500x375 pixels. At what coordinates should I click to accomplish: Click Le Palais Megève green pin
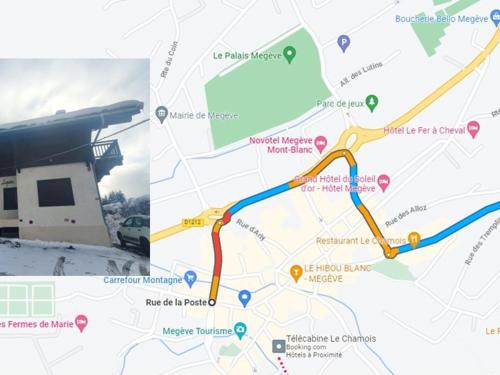pyautogui.click(x=289, y=54)
